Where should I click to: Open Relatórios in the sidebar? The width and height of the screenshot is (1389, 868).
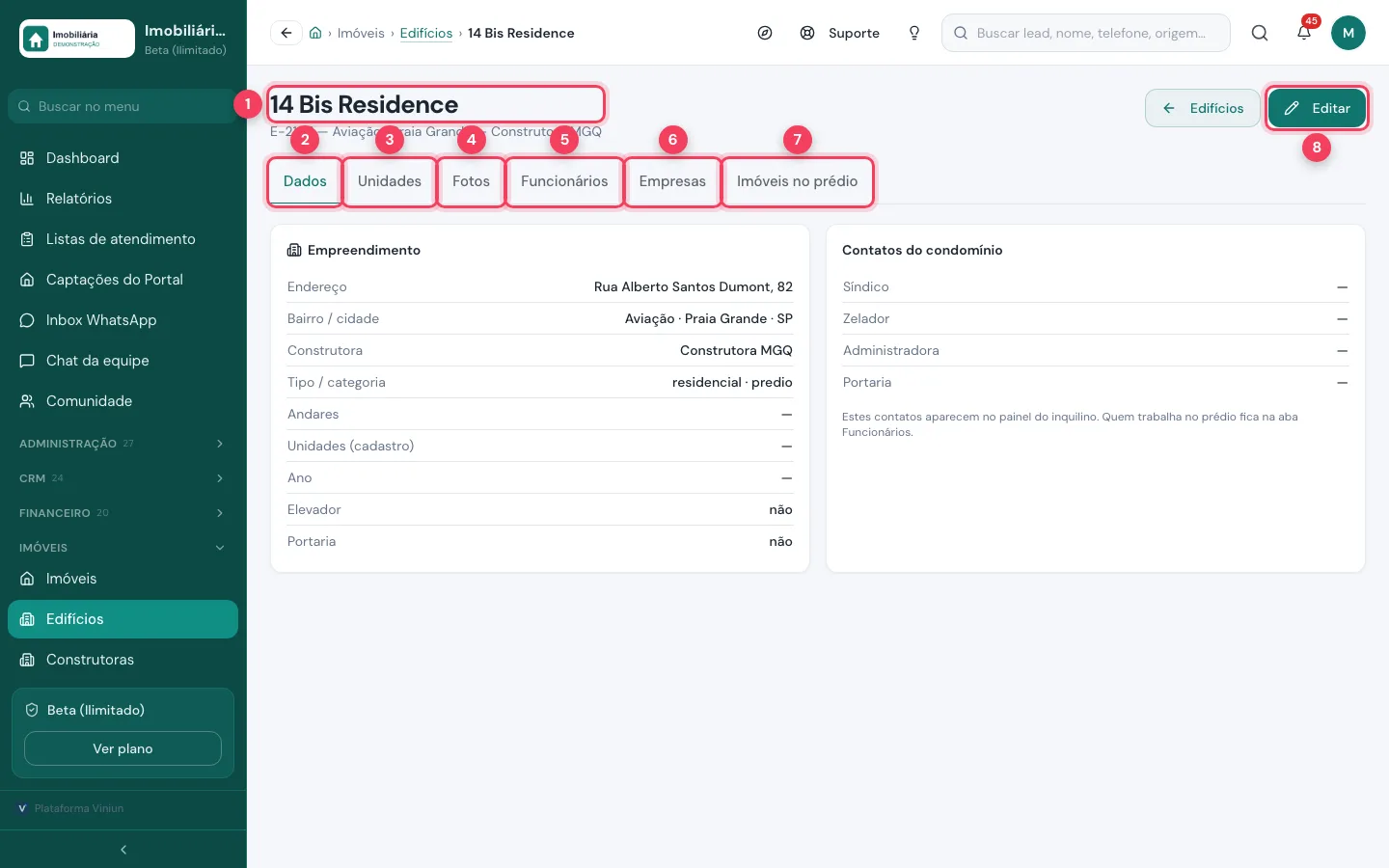point(123,199)
